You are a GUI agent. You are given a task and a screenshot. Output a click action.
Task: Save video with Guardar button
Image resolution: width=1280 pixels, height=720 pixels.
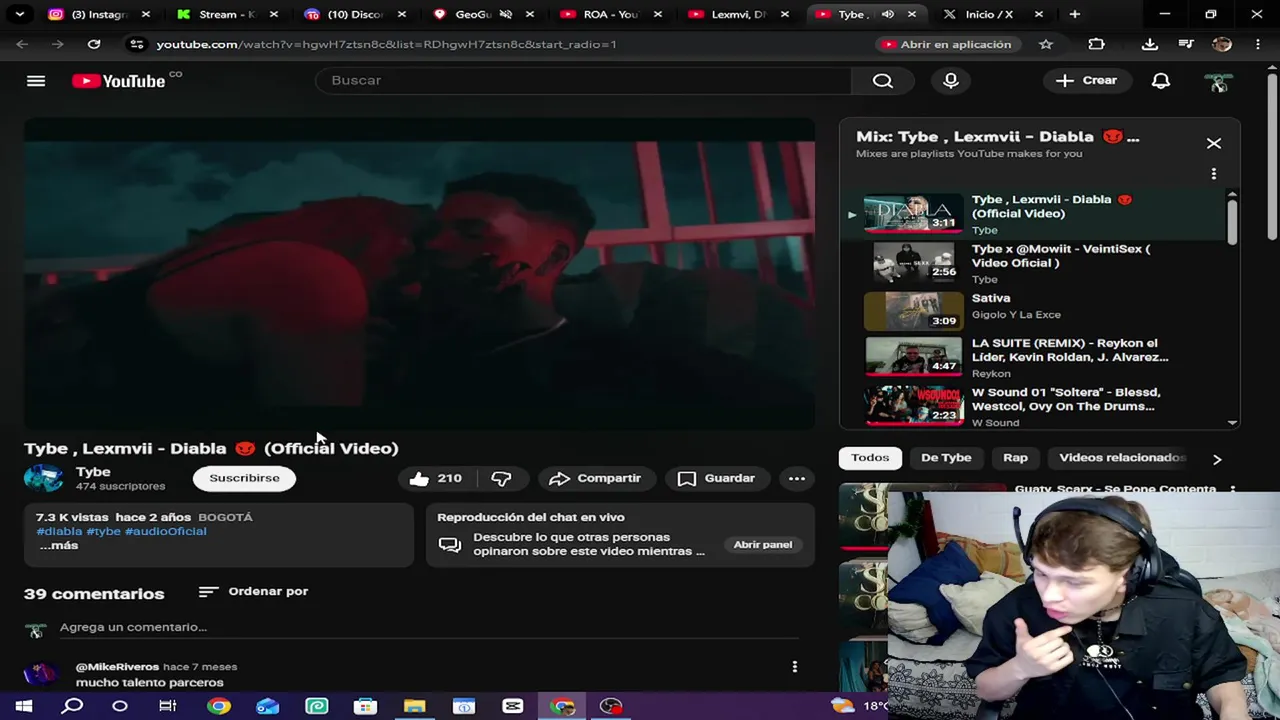click(x=717, y=478)
